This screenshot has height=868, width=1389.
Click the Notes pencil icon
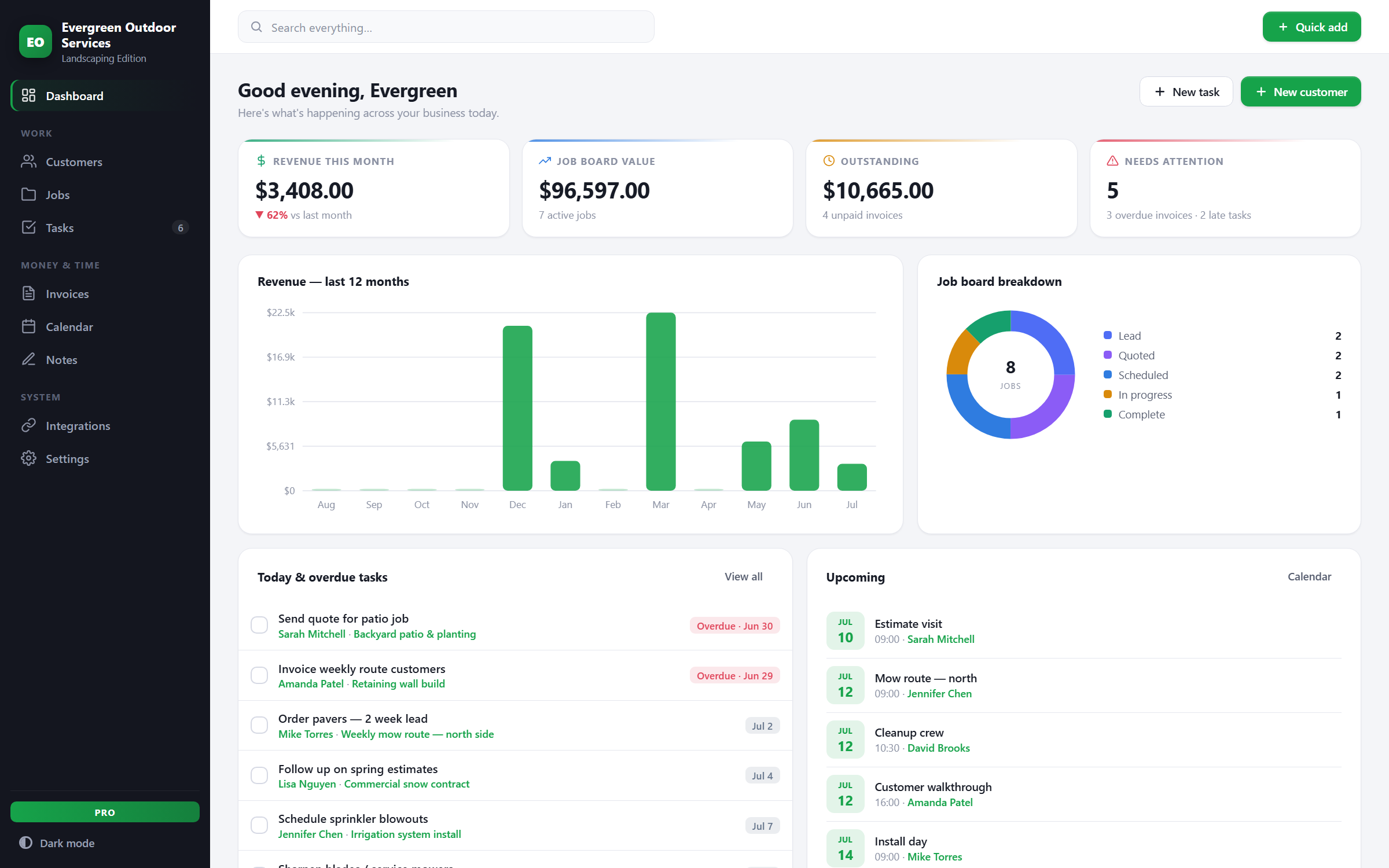pyautogui.click(x=28, y=359)
